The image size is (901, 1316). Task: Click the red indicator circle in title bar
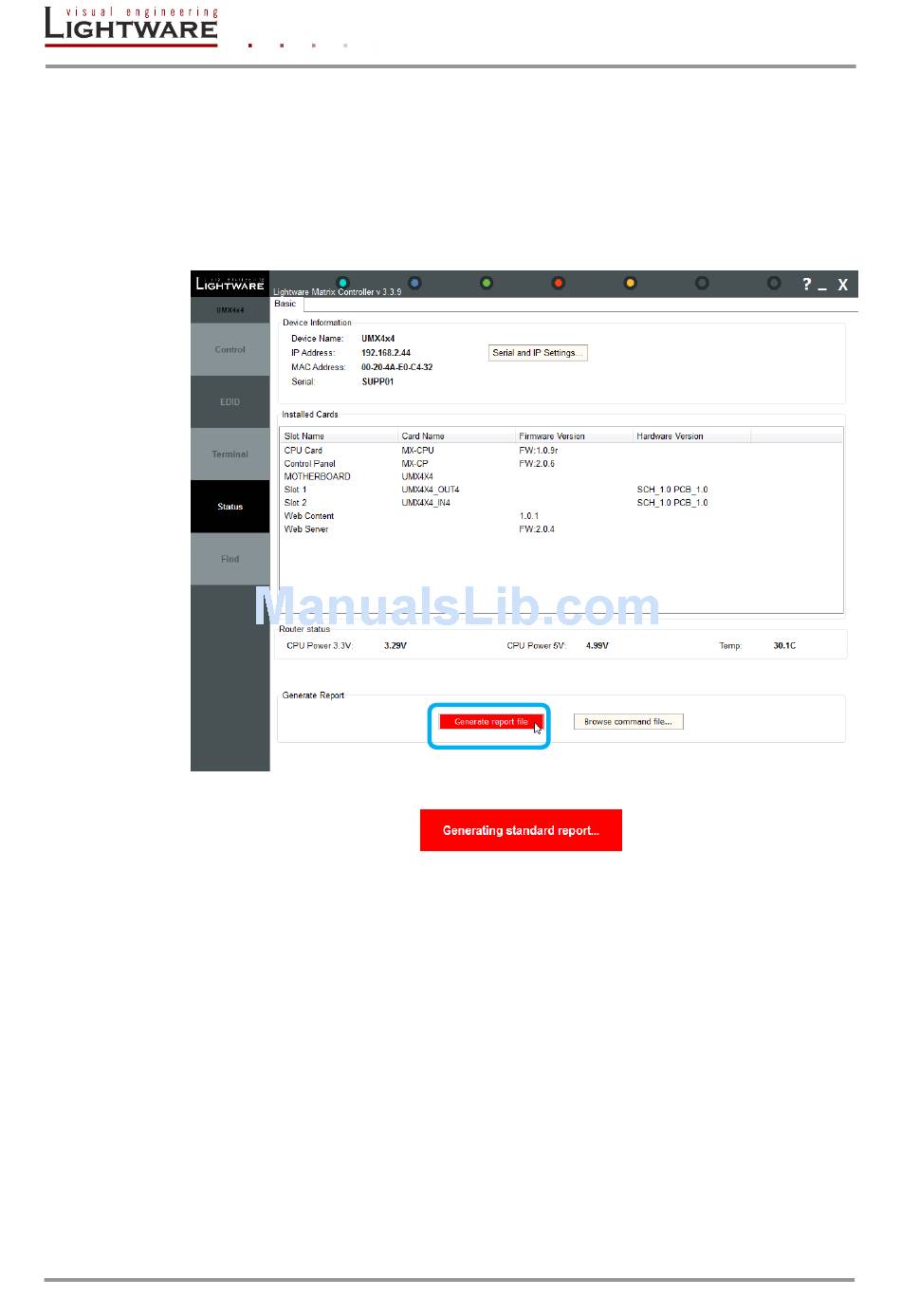tap(559, 283)
